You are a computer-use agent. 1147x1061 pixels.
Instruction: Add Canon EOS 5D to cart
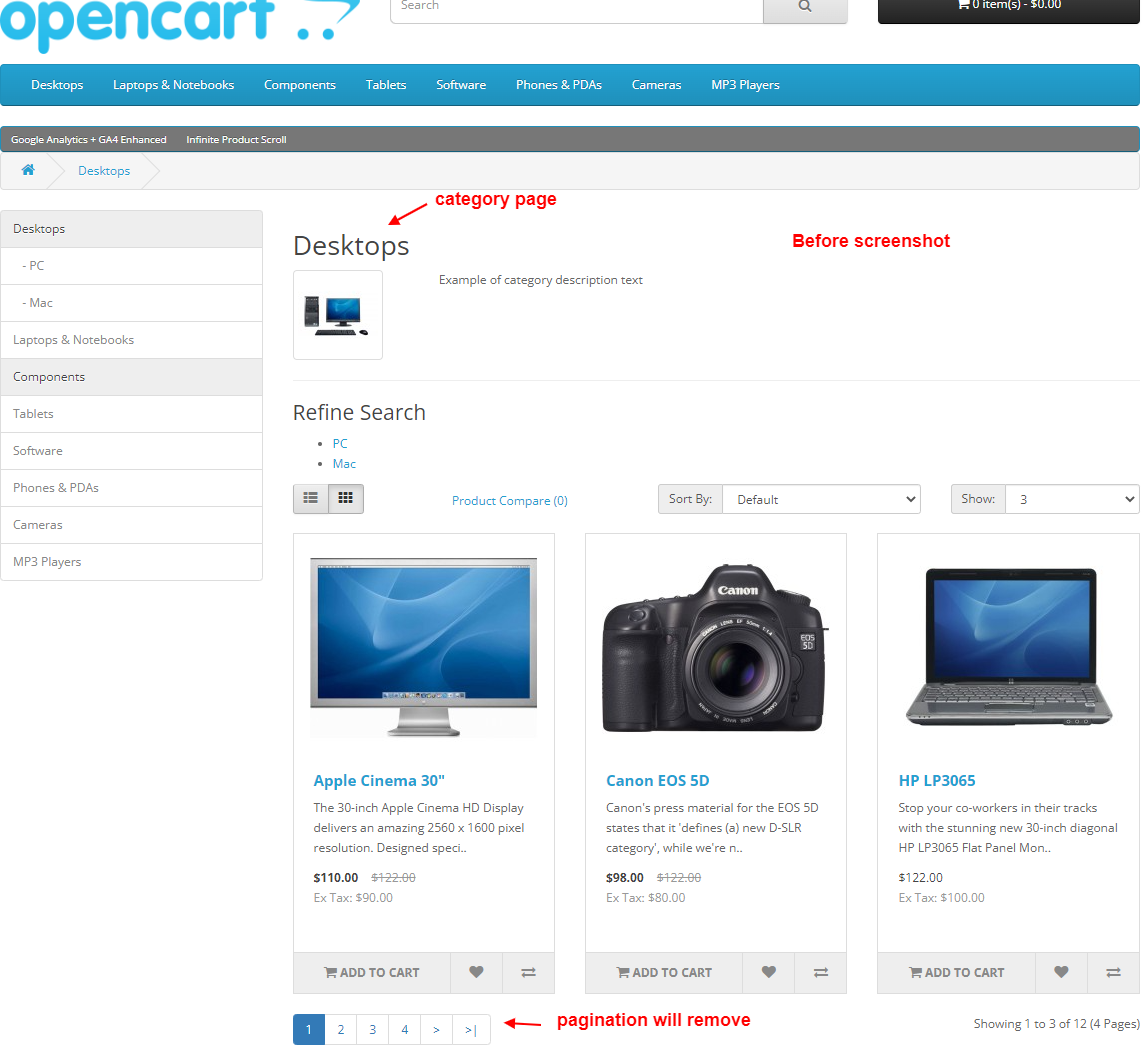(x=664, y=972)
